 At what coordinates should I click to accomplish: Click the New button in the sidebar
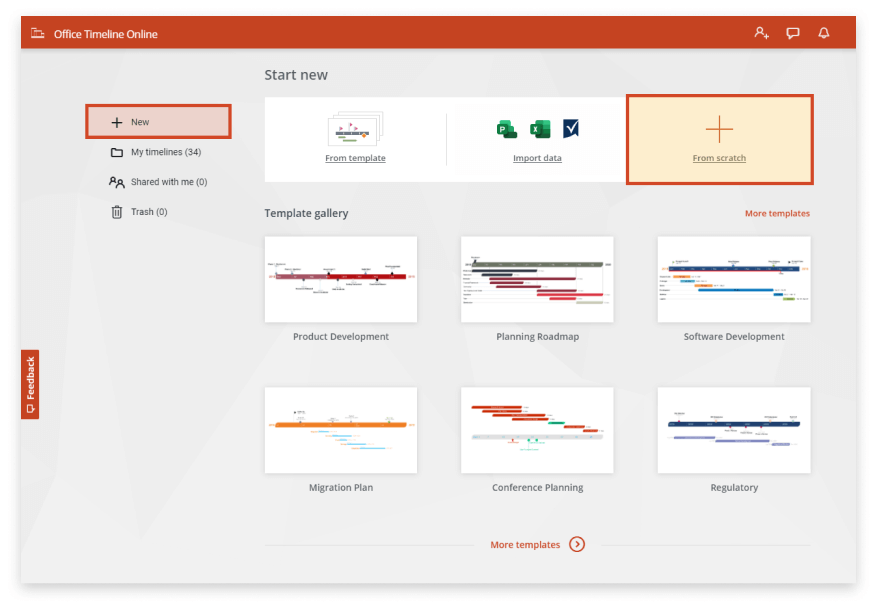158,121
